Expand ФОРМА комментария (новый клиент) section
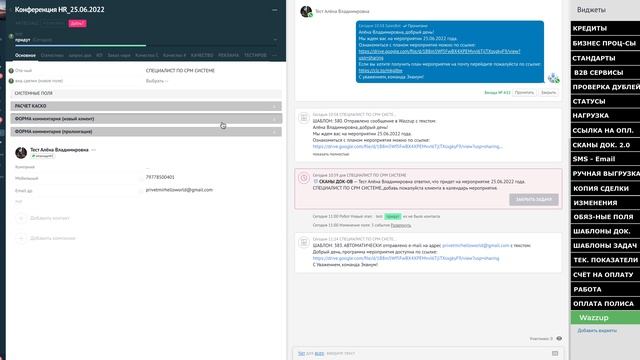This screenshot has height=360, width=640. [x=146, y=119]
